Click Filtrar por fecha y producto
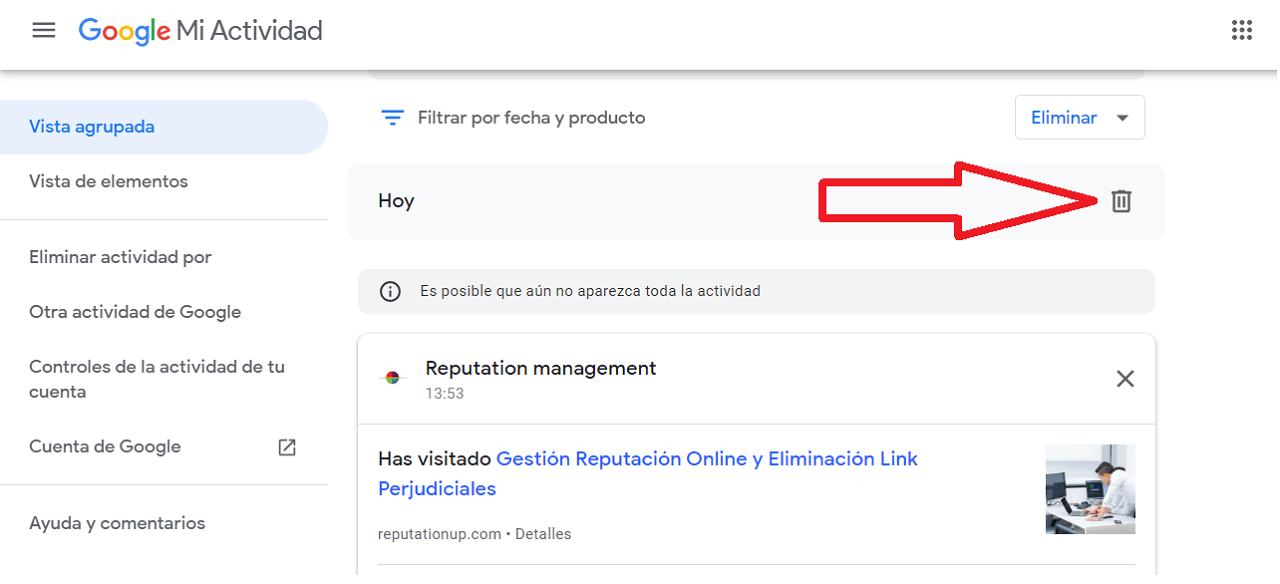Image resolution: width=1280 pixels, height=584 pixels. [x=531, y=118]
